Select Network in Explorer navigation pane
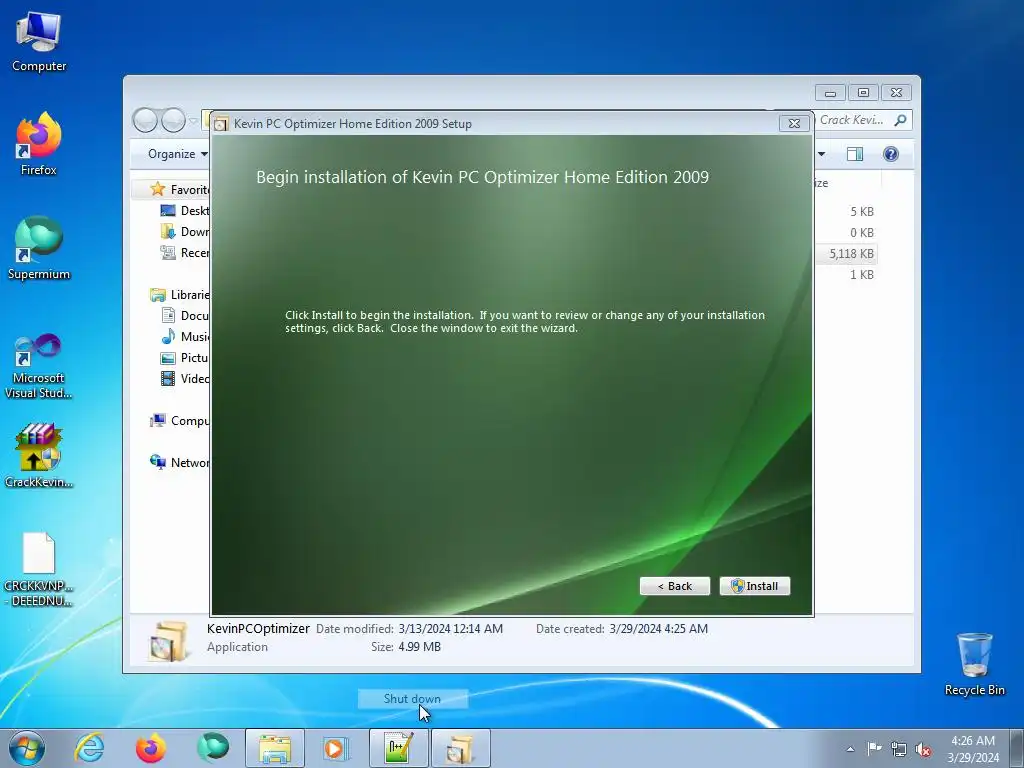The height and width of the screenshot is (768, 1024). [x=179, y=462]
